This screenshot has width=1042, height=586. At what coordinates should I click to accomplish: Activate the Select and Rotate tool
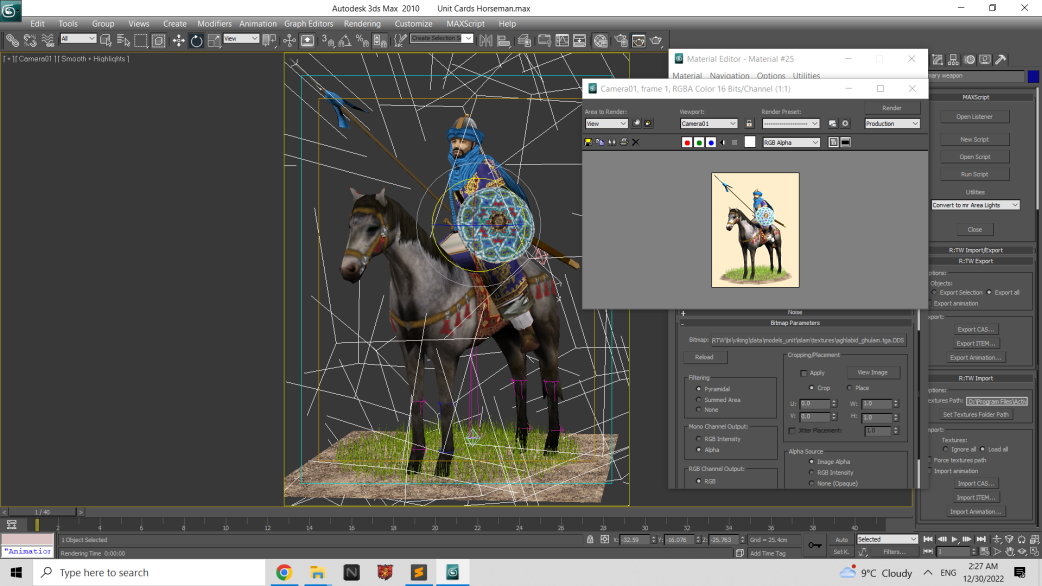[196, 41]
